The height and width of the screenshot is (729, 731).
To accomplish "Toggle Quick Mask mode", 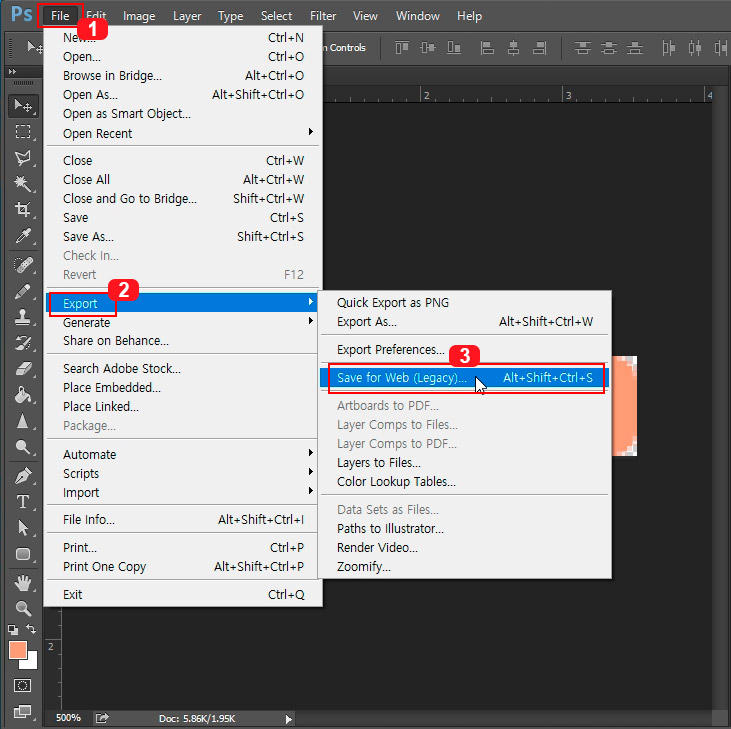I will click(x=22, y=686).
